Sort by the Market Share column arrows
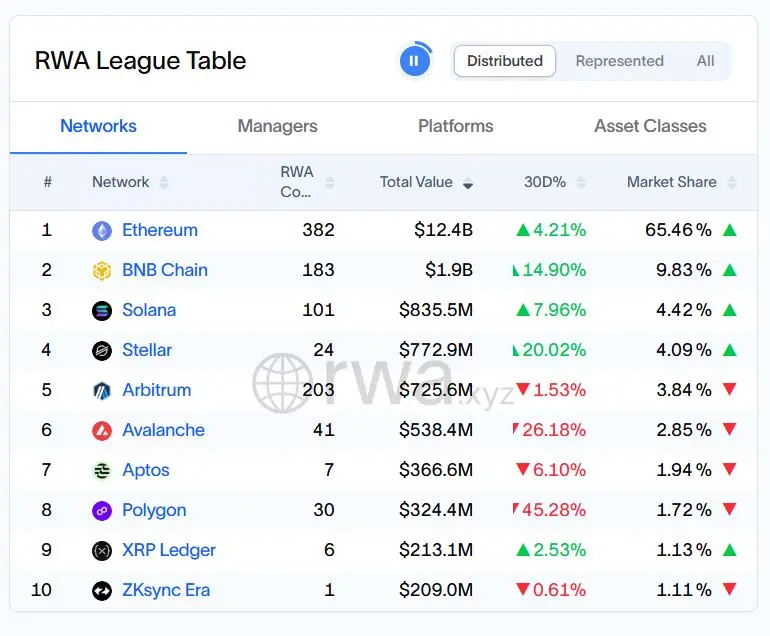 point(732,183)
